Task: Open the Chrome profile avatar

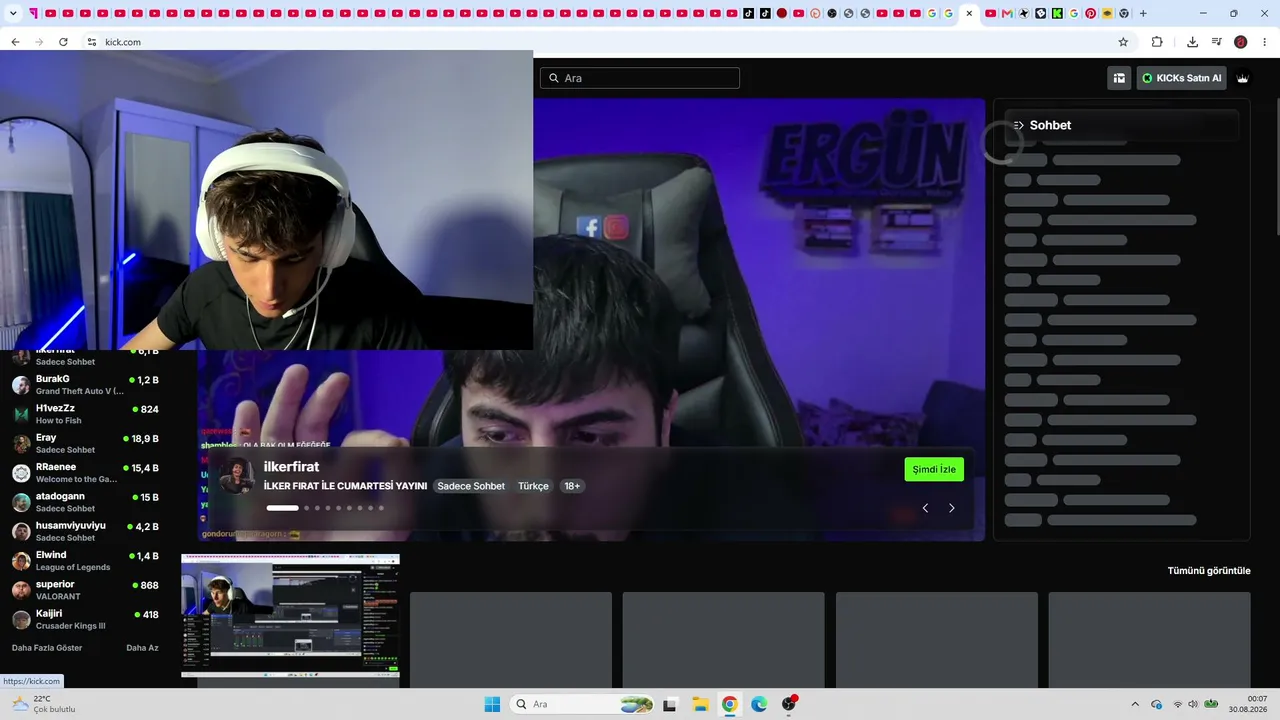Action: pos(1241,42)
